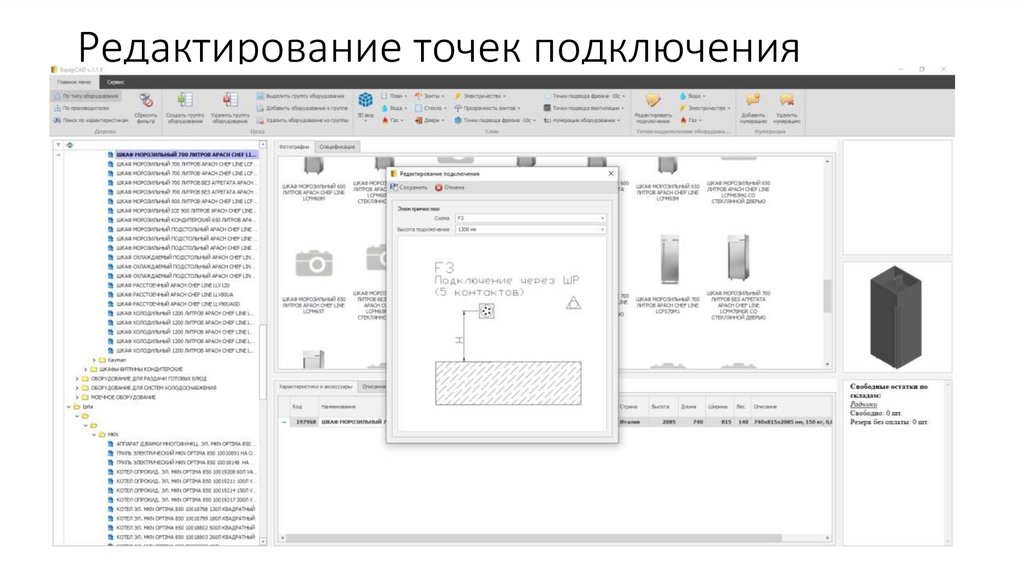
Task: Click Добавить оборудование к группе
Action: [x=302, y=108]
